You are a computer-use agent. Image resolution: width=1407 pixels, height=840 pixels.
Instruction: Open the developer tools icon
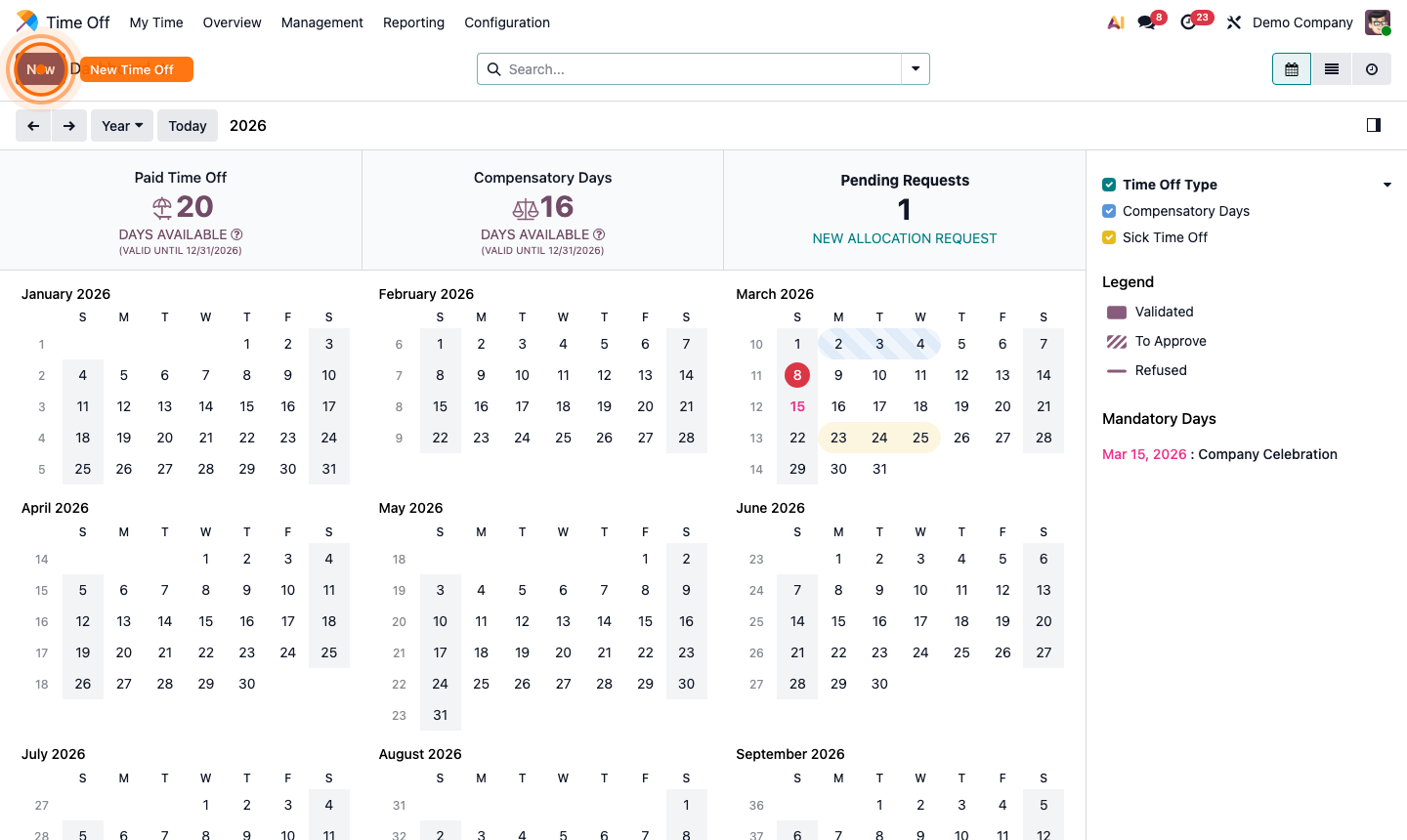click(x=1233, y=21)
